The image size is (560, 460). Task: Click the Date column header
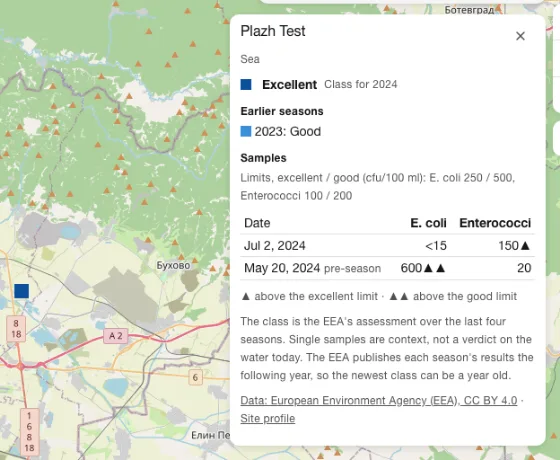[257, 223]
